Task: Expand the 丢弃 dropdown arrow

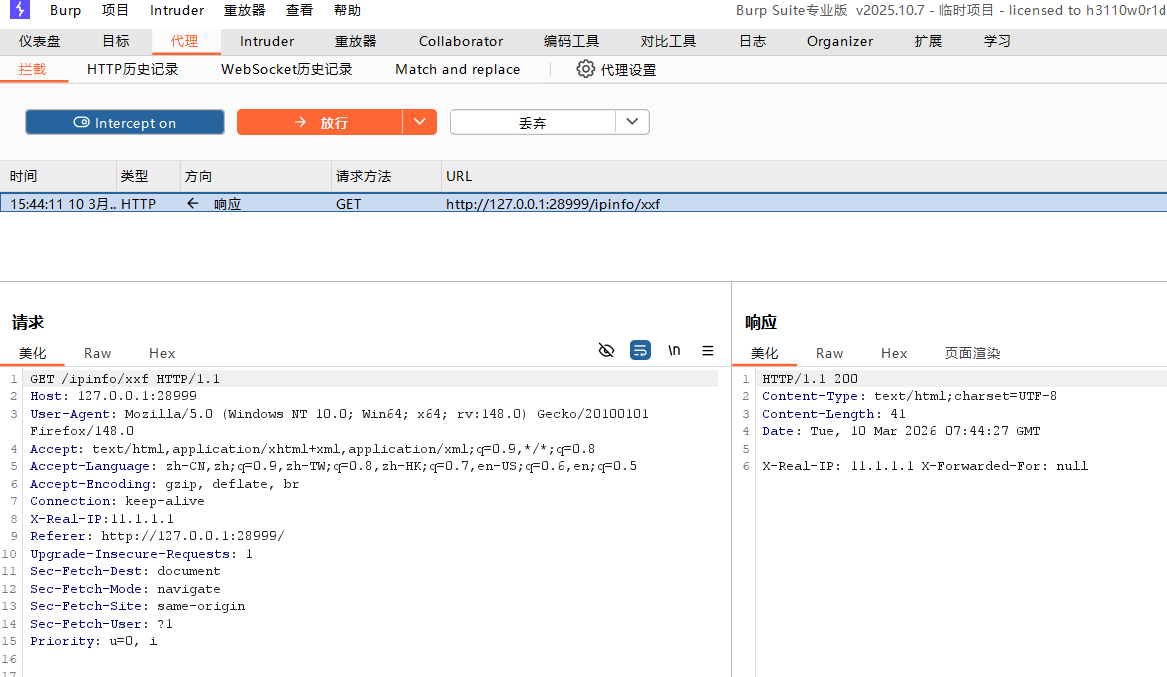Action: [633, 122]
